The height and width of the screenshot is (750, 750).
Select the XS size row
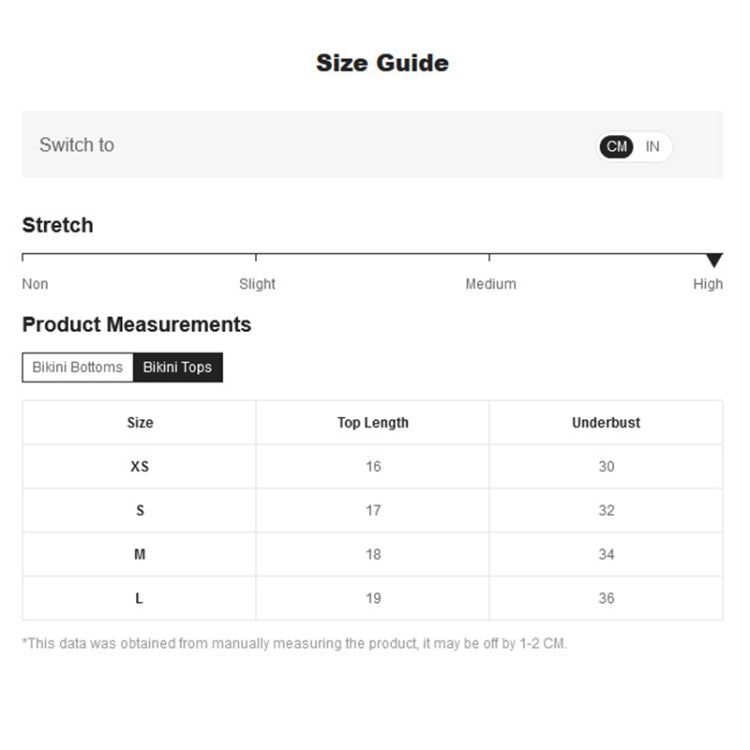(x=140, y=467)
